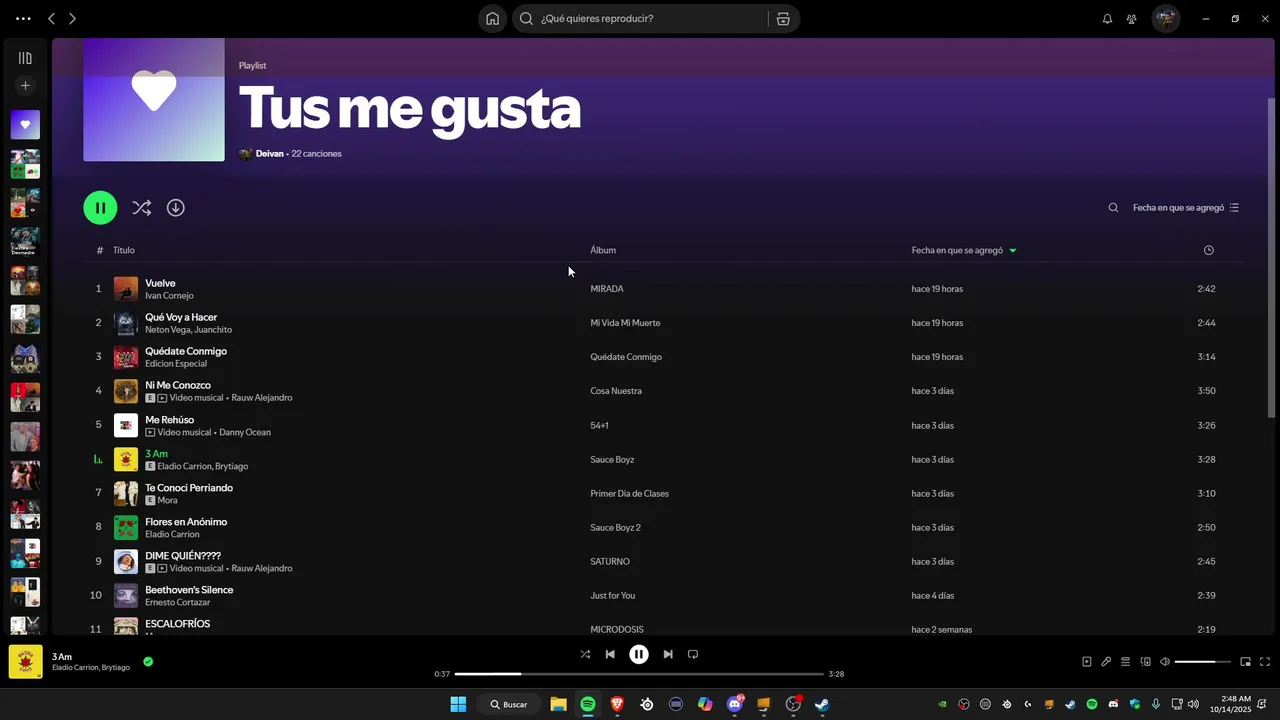Open the notifications bell in Spotify header
The width and height of the screenshot is (1280, 720).
(x=1107, y=19)
